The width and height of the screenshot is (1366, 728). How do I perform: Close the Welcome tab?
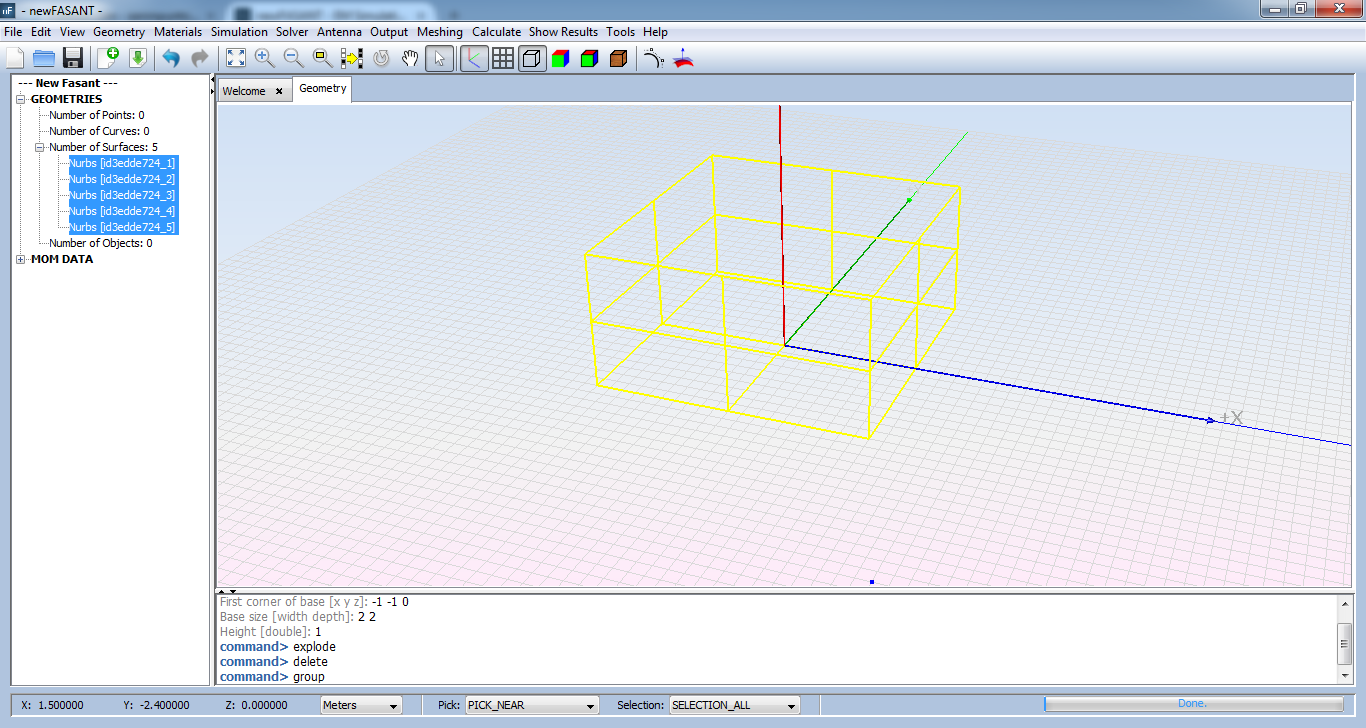[x=279, y=91]
